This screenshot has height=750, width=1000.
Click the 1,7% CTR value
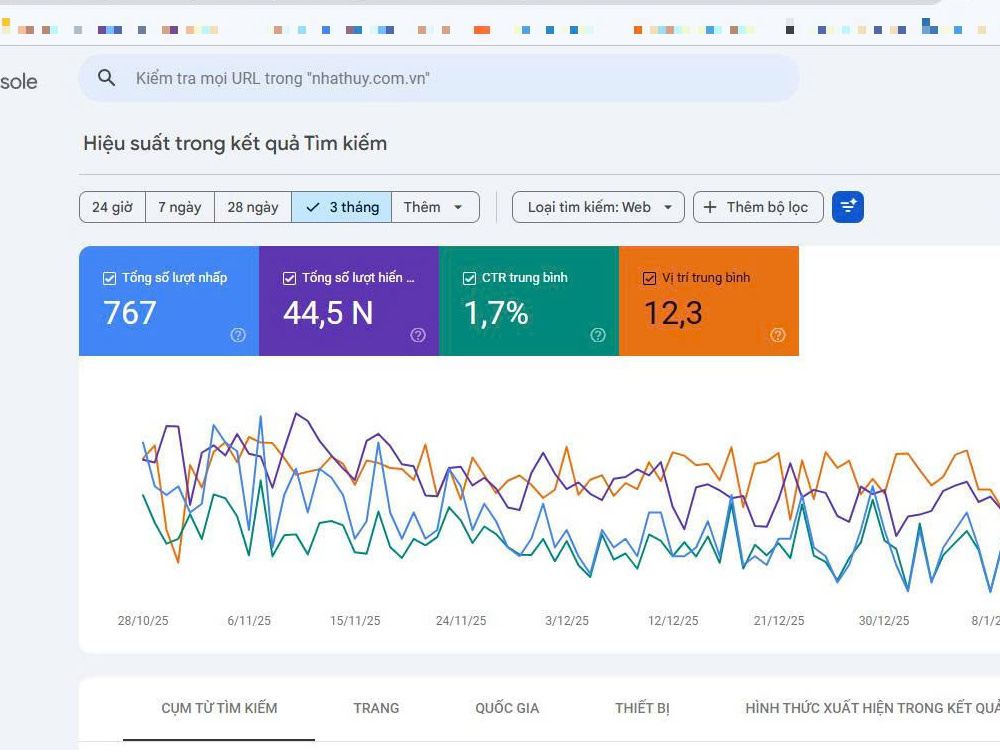(x=496, y=313)
